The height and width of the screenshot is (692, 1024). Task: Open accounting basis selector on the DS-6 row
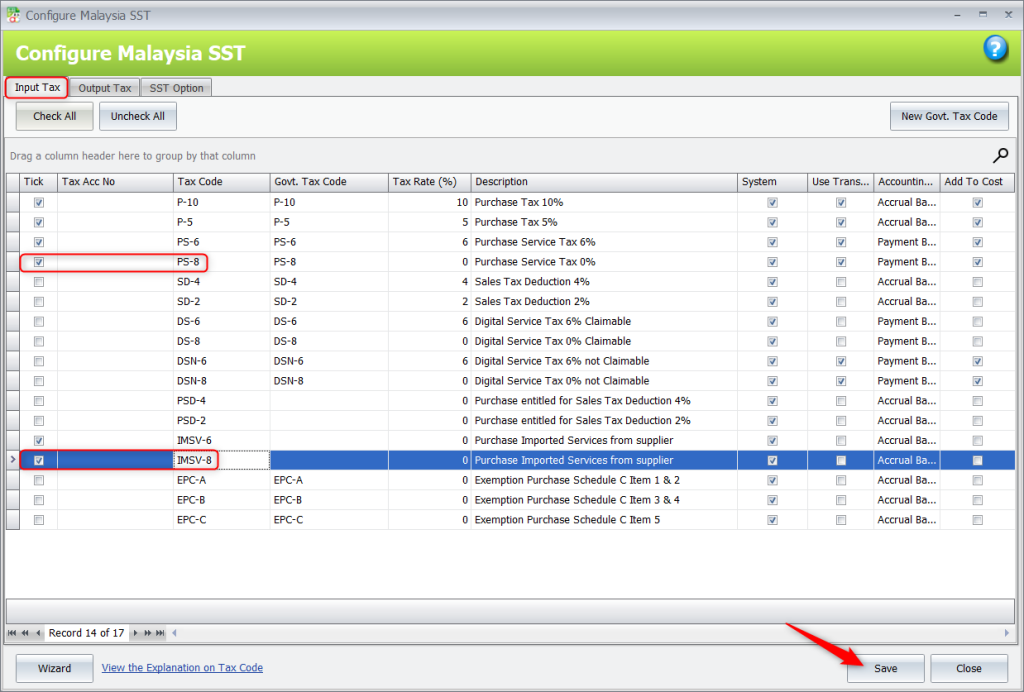tap(905, 321)
